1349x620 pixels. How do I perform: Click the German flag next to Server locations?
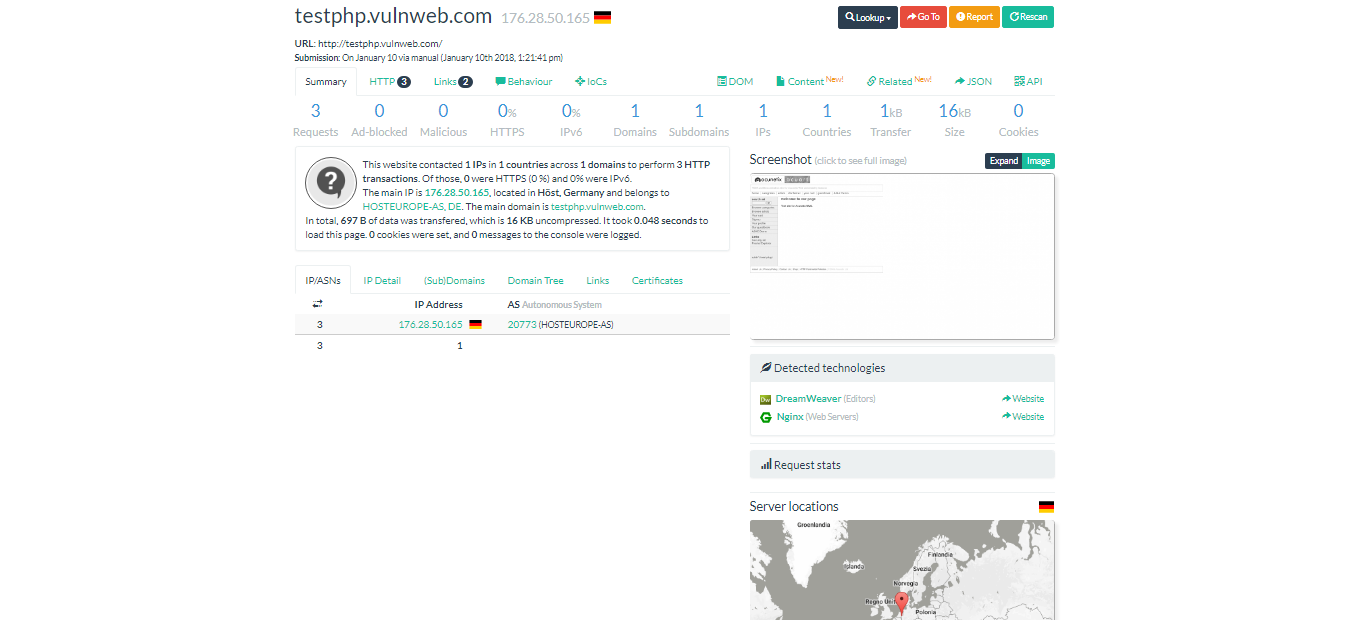(x=1046, y=507)
